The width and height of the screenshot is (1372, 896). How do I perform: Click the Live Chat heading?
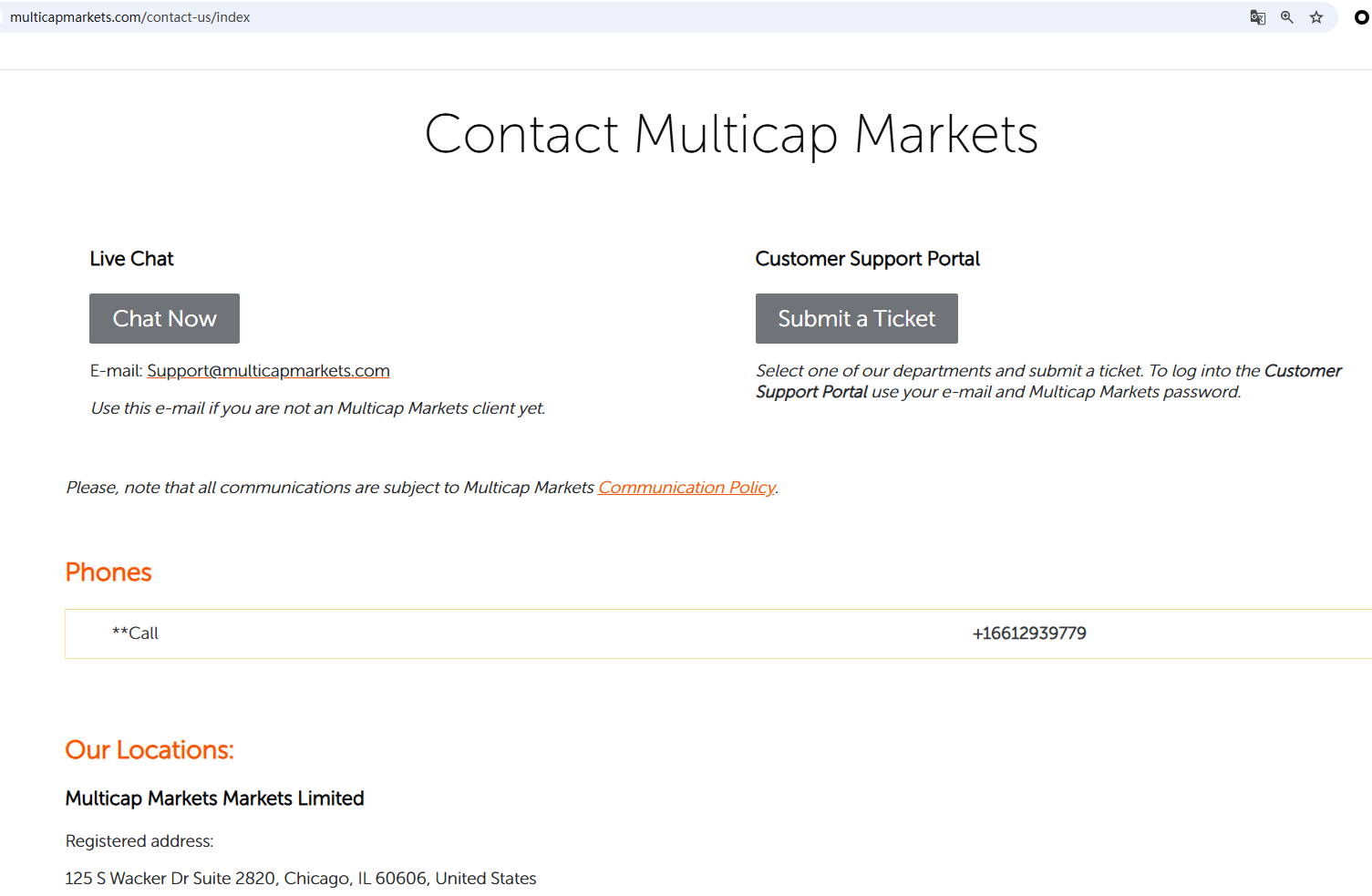point(132,259)
